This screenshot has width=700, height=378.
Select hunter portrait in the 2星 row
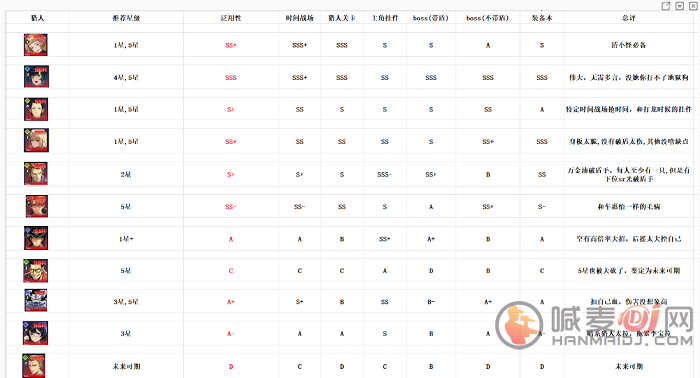36,174
